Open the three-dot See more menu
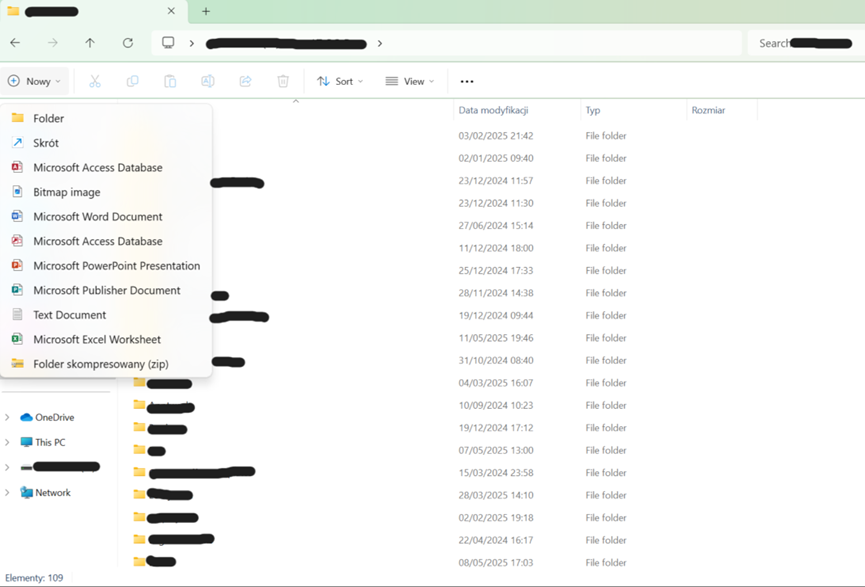The image size is (865, 587). [467, 82]
